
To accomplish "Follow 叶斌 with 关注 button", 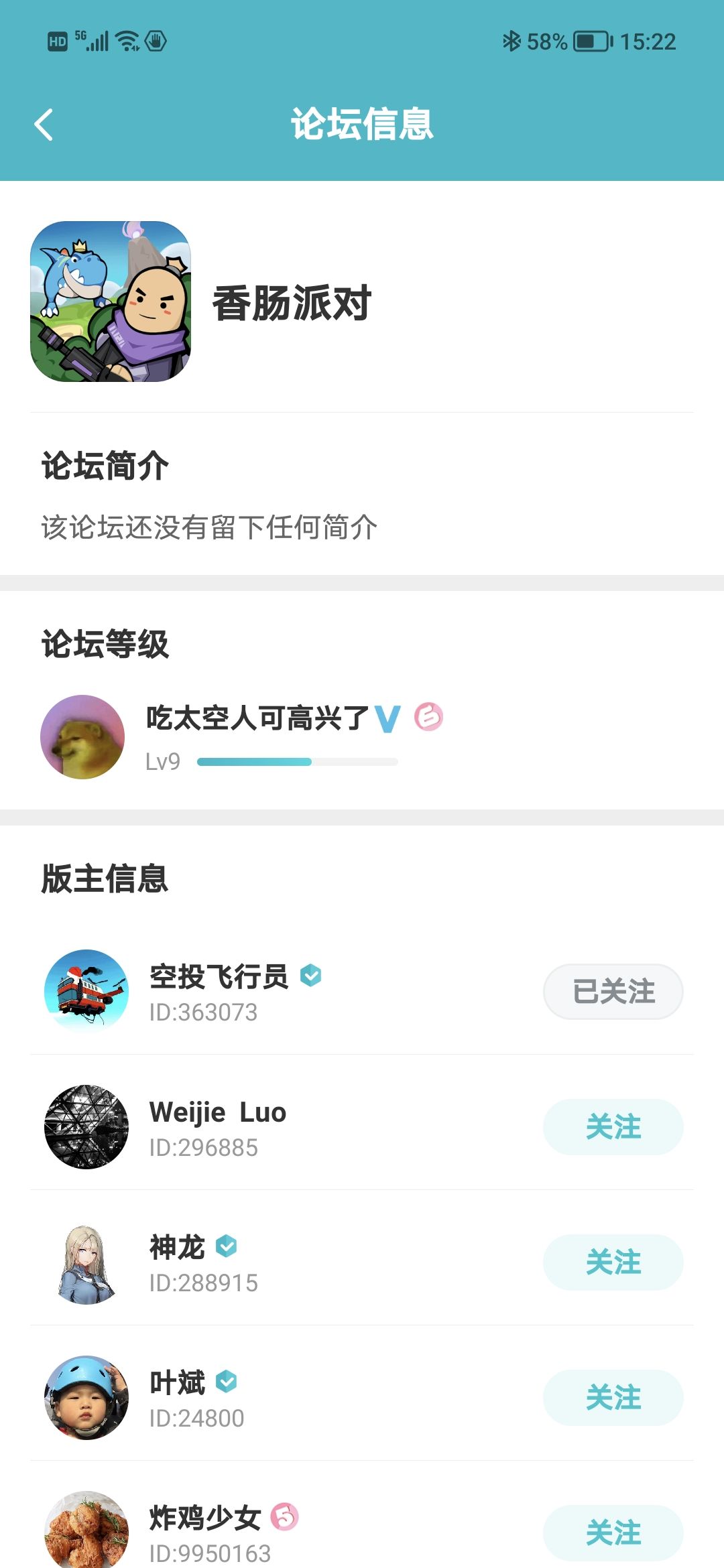I will (x=613, y=1398).
